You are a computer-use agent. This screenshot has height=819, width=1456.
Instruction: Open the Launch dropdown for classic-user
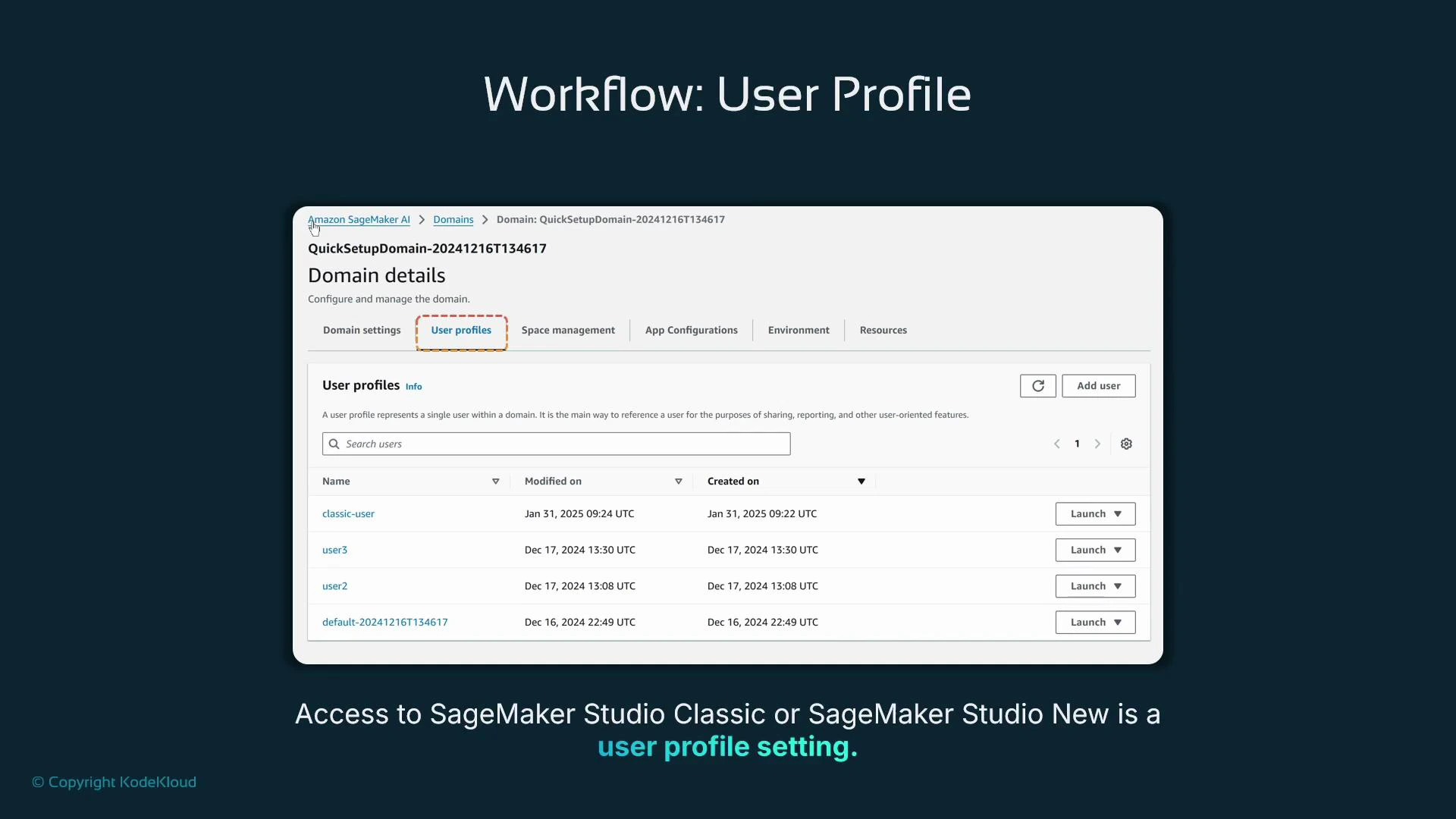tap(1095, 513)
